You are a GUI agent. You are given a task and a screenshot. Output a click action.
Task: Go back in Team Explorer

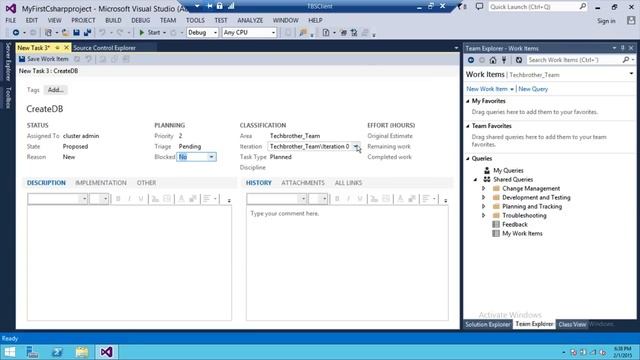pyautogui.click(x=471, y=60)
